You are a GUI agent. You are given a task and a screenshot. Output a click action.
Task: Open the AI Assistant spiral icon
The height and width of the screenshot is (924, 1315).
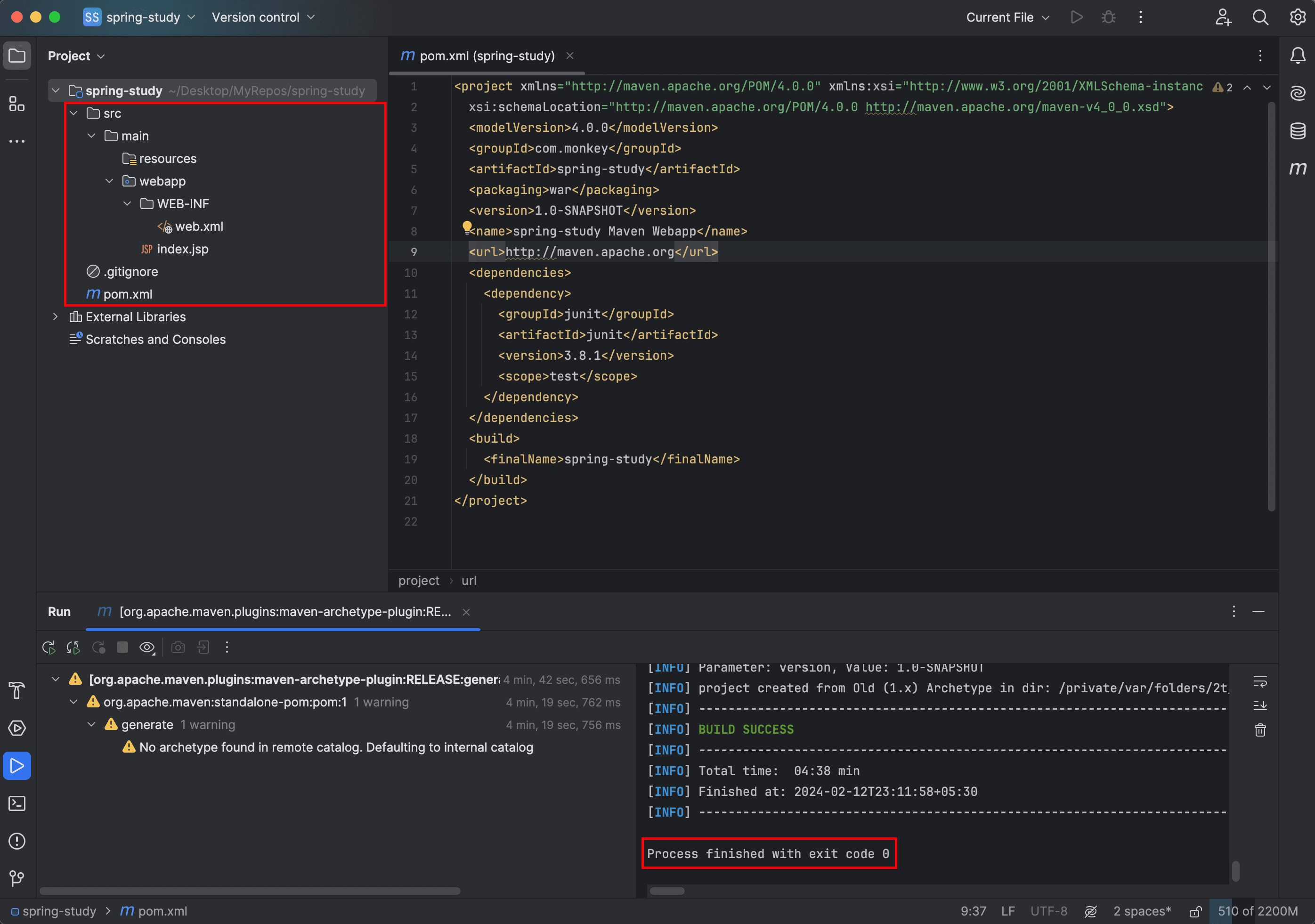pyautogui.click(x=1298, y=93)
